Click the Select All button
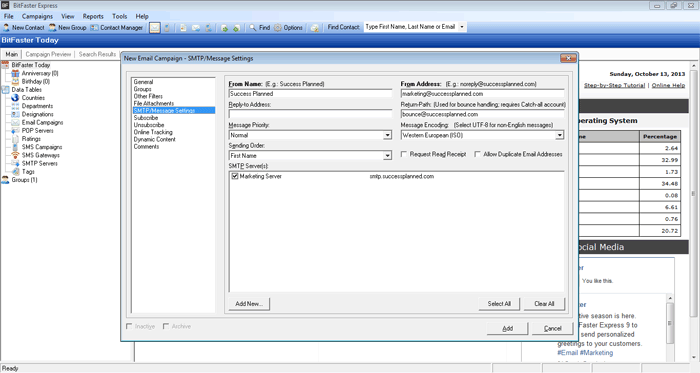This screenshot has width=700, height=373. click(x=499, y=304)
